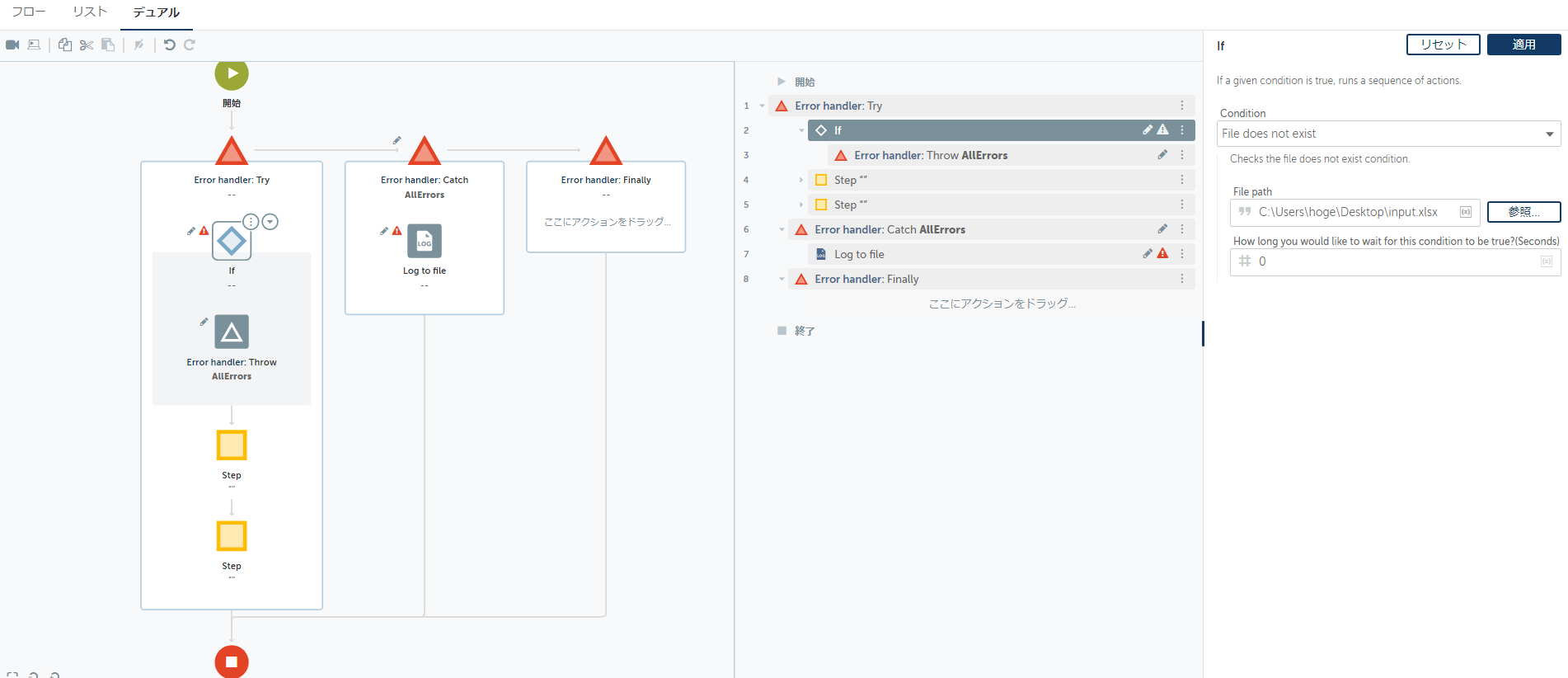Screen dimensions: 1568x678
Task: Select the Error handler: Try triangle in flow
Action: 232,151
